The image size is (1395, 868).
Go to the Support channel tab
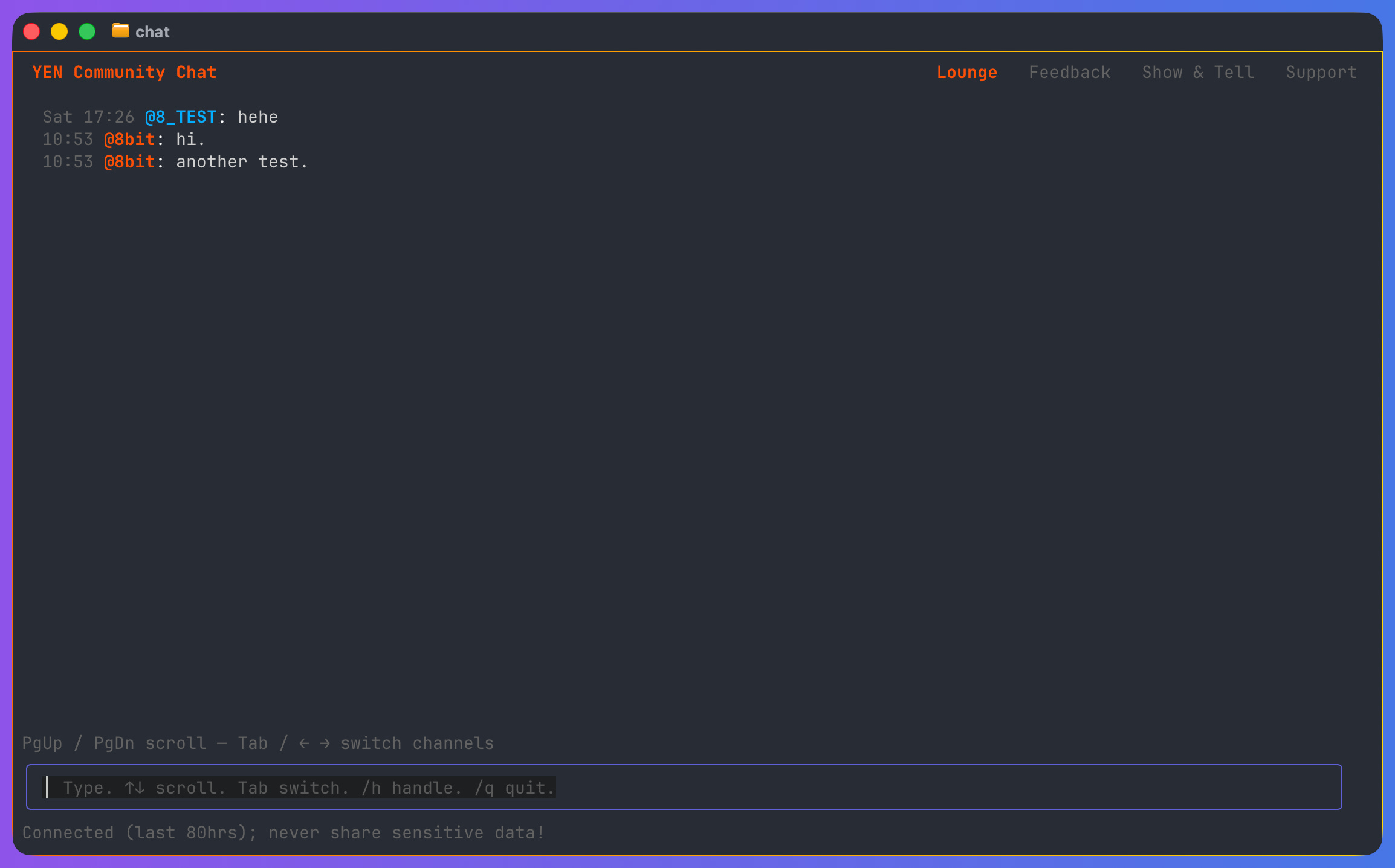[1321, 73]
